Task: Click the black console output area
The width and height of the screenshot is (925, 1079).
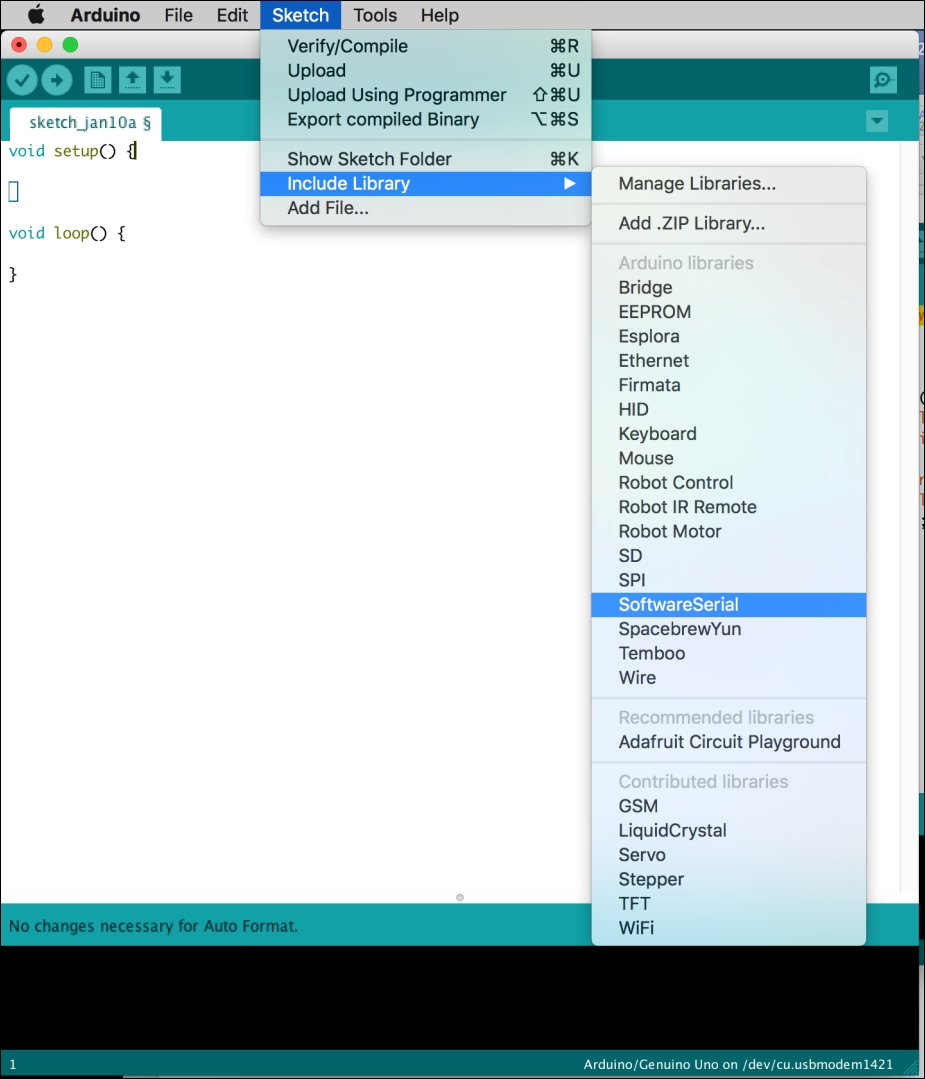Action: pos(460,998)
